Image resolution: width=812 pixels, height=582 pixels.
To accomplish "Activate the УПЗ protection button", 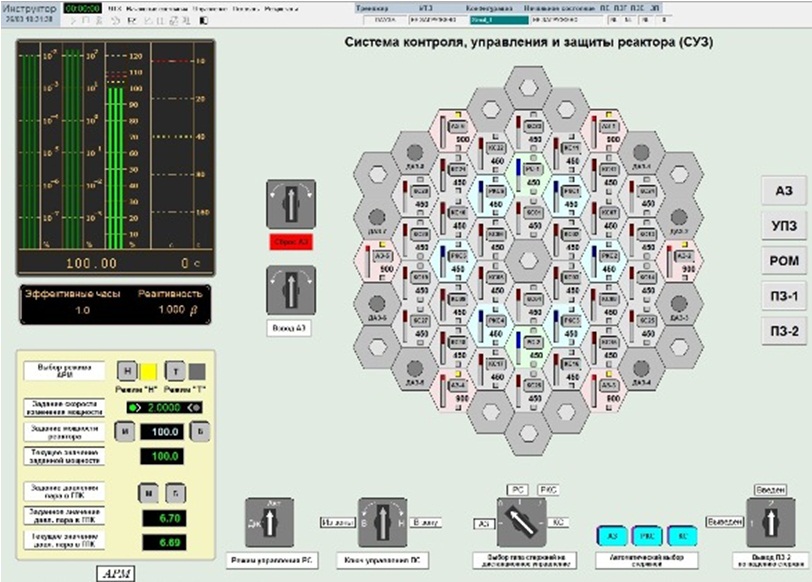I will (784, 226).
